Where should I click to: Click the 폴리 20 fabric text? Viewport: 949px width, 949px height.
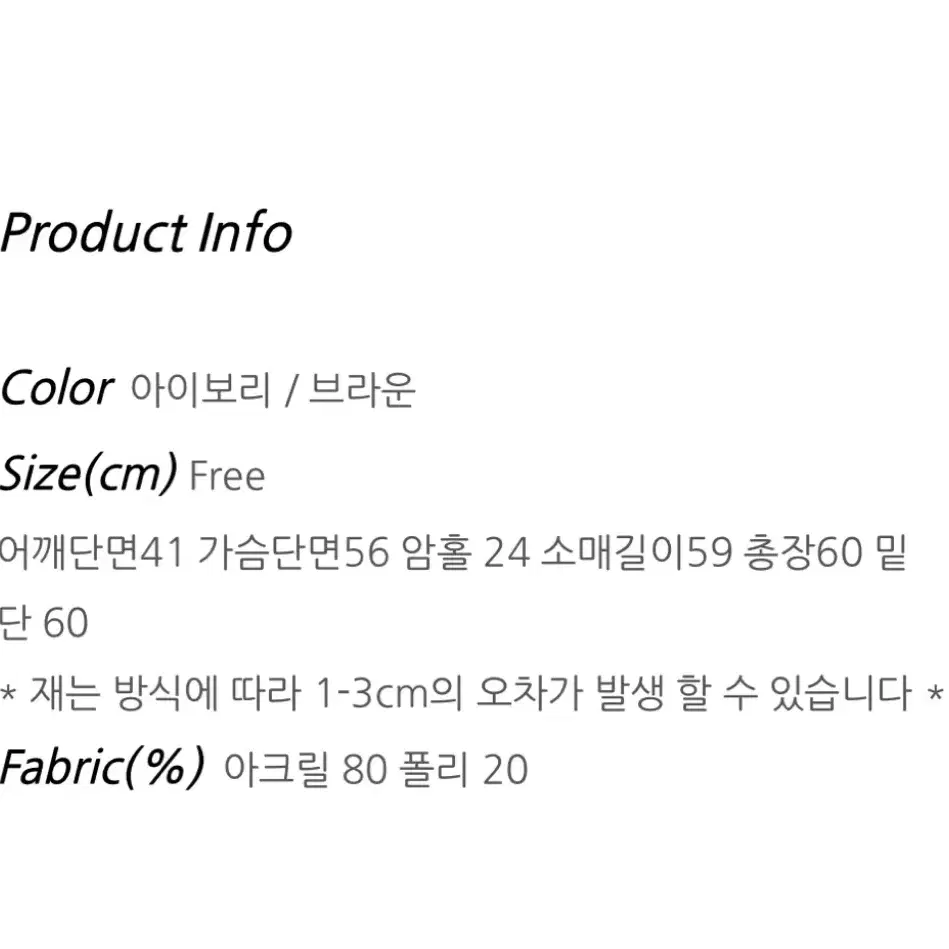click(x=464, y=769)
